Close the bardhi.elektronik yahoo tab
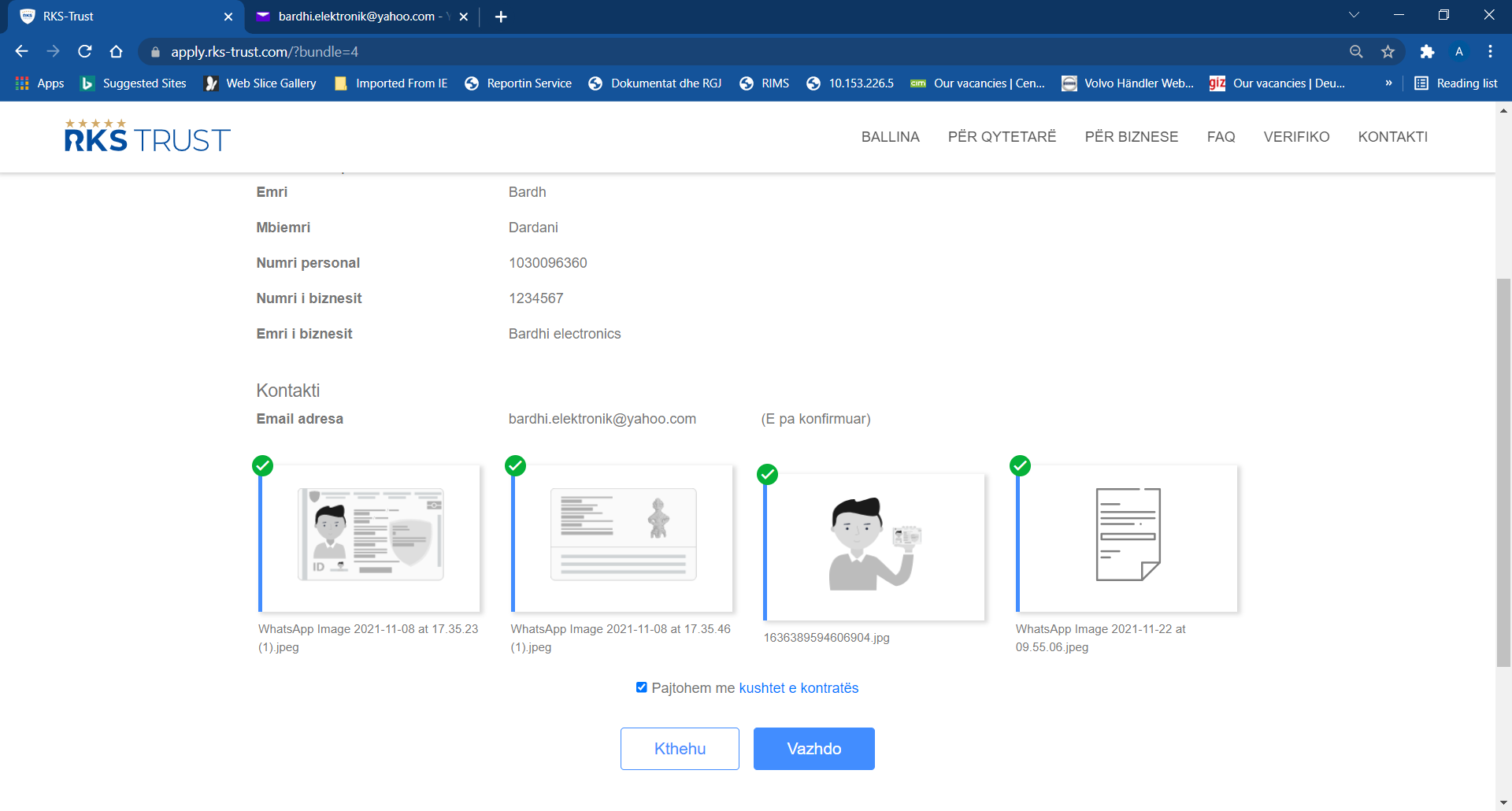This screenshot has width=1512, height=811. 464,17
